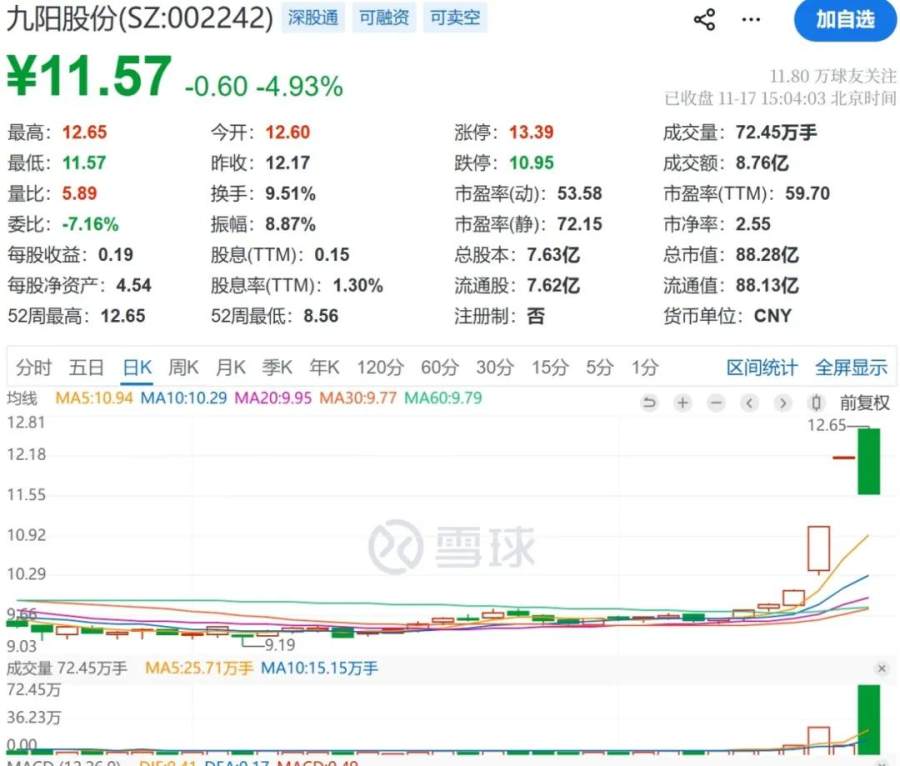Select the 周K weekly chart tab
The height and width of the screenshot is (766, 900).
click(184, 367)
